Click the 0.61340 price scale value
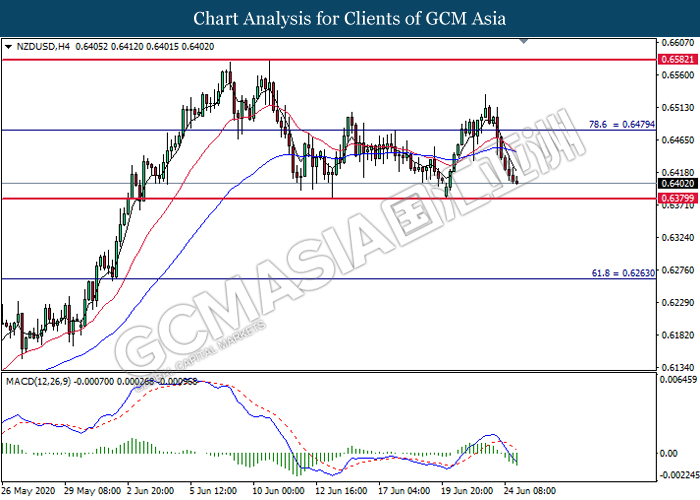Screen dimensions: 700x500 [678, 367]
